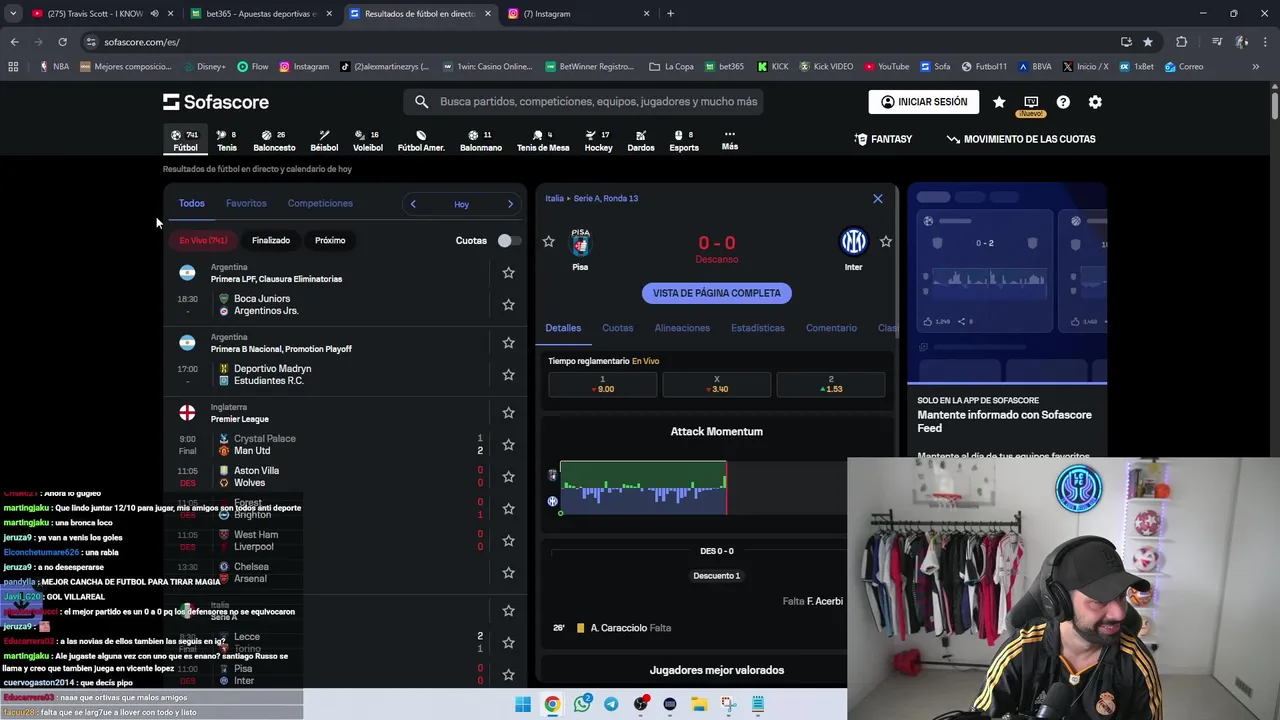Screen dimensions: 1280x720
Task: Show more bookmarks with the chevron
Action: click(1256, 67)
